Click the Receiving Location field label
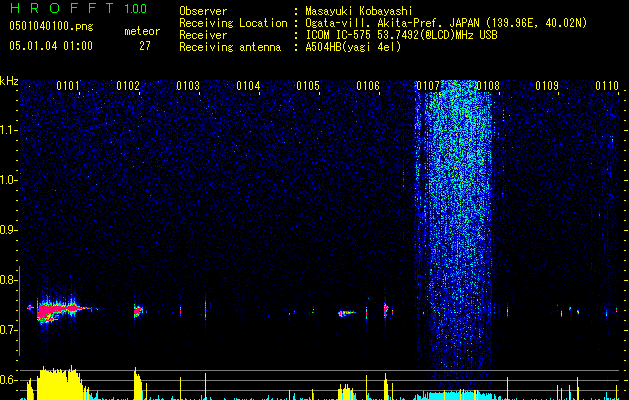The image size is (629, 400). pos(233,23)
